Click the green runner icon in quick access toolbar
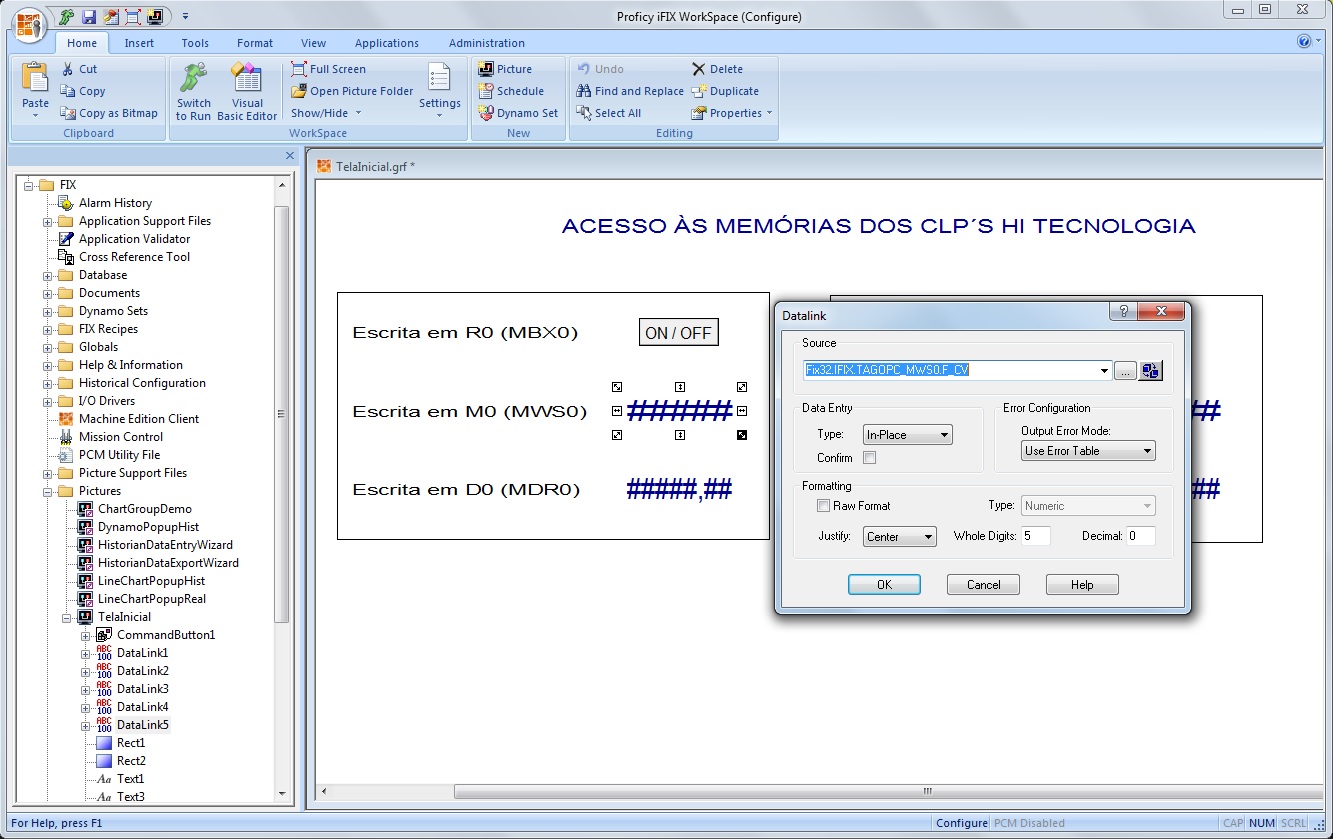The height and width of the screenshot is (839, 1333). 67,16
